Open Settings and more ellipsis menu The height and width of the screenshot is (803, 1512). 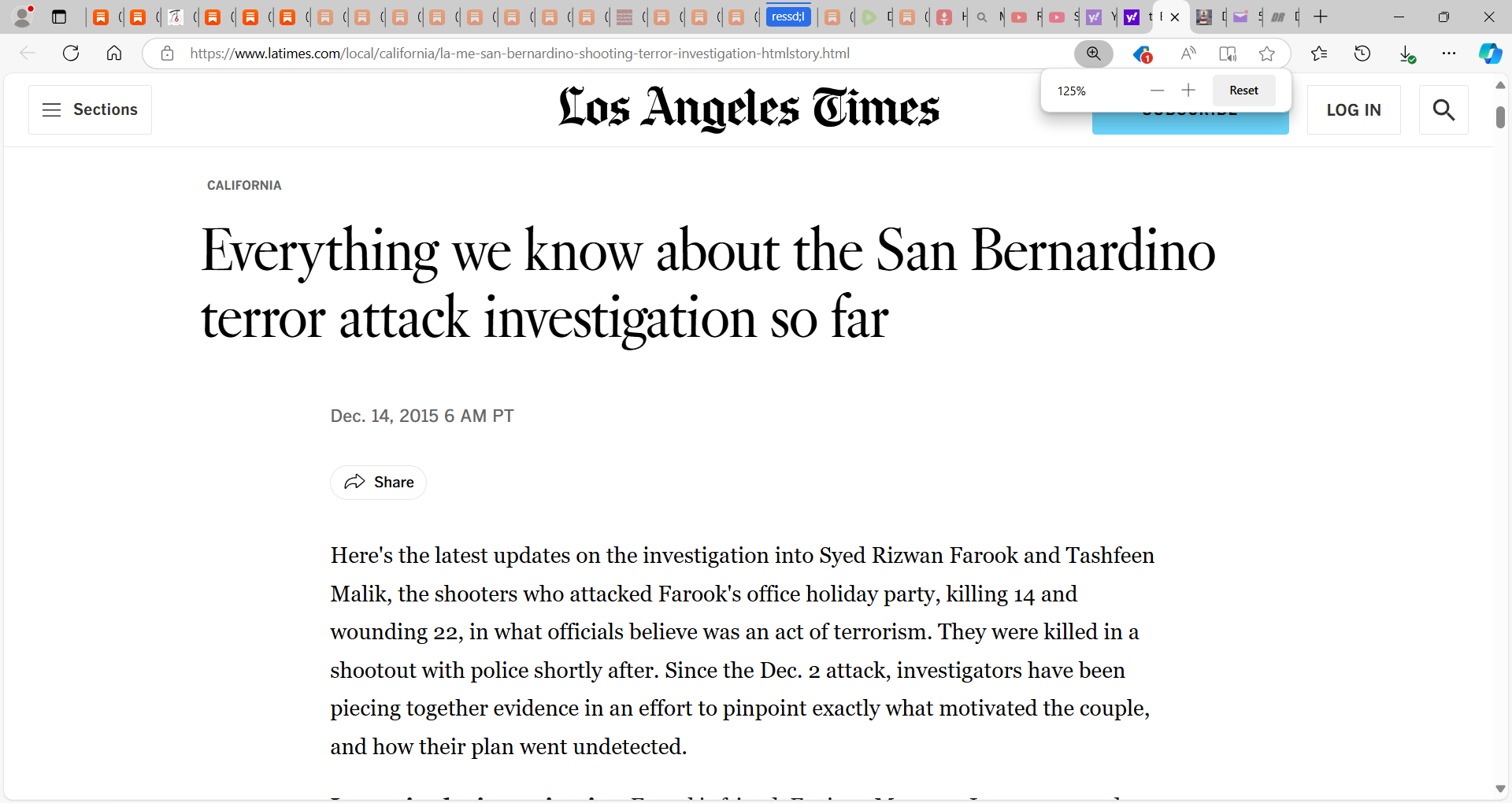click(x=1449, y=54)
